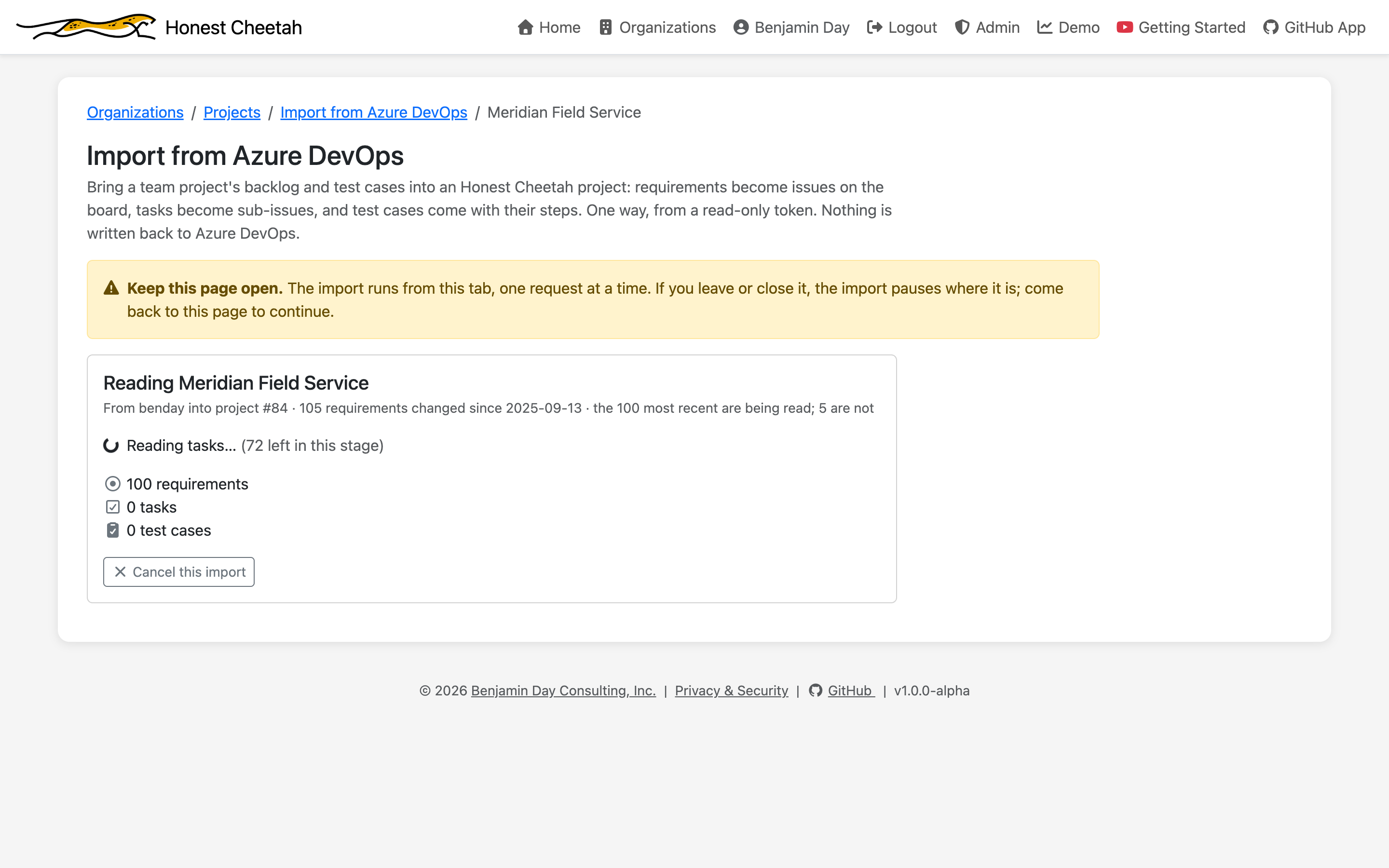This screenshot has height=868, width=1389.
Task: Click the 100 requirements count
Action: coord(187,484)
